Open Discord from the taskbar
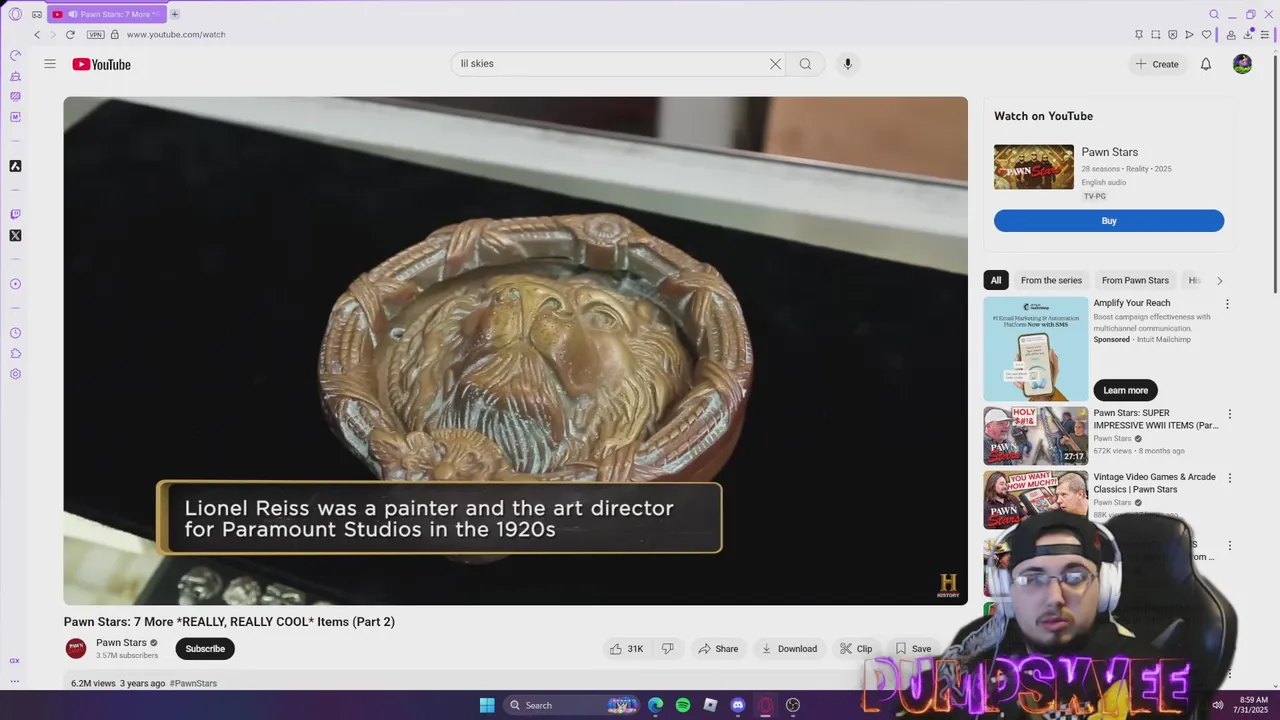This screenshot has width=1280, height=720. pos(738,705)
